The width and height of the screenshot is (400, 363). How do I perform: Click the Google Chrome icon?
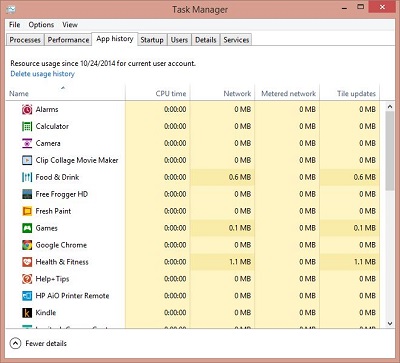click(x=27, y=245)
